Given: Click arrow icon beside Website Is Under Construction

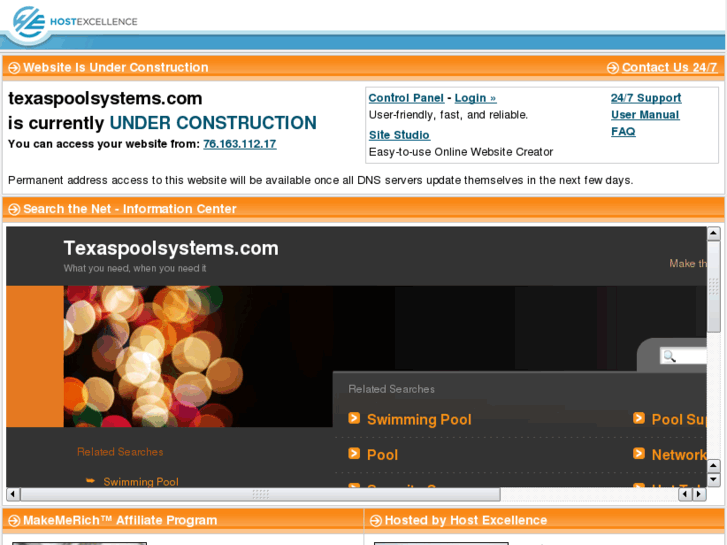Looking at the screenshot, I should coord(14,68).
